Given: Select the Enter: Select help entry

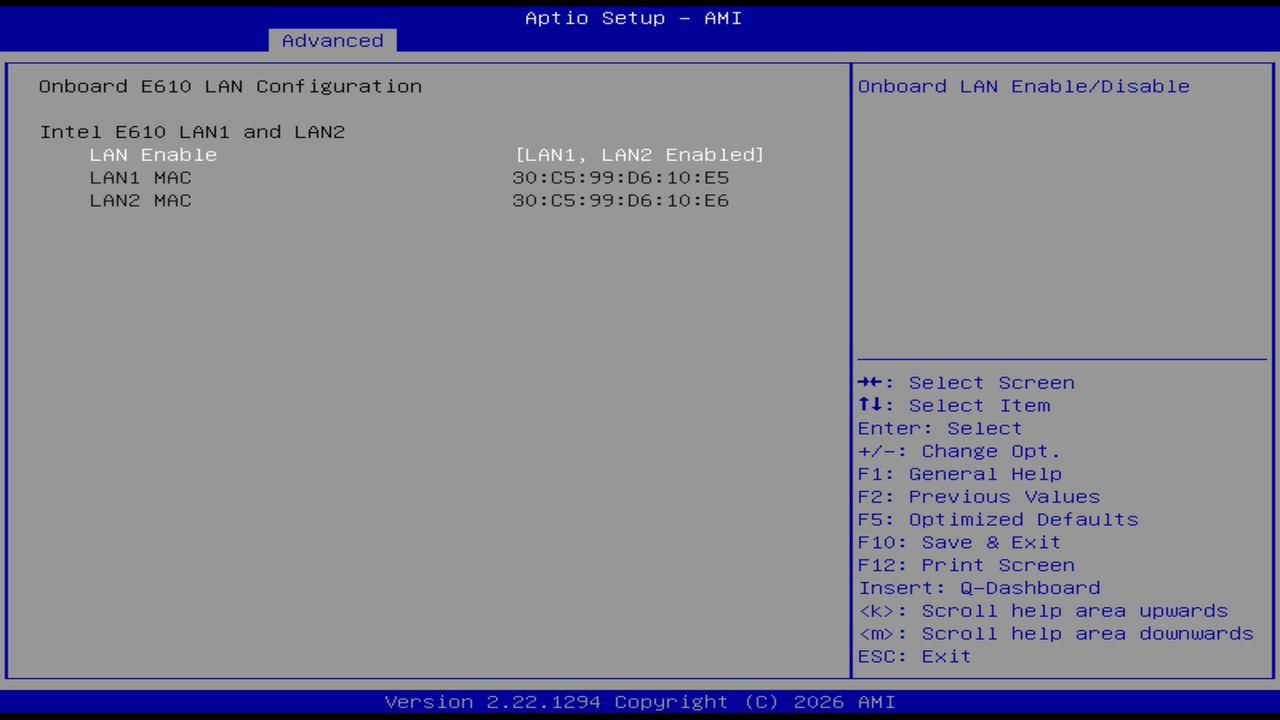Looking at the screenshot, I should [x=939, y=428].
